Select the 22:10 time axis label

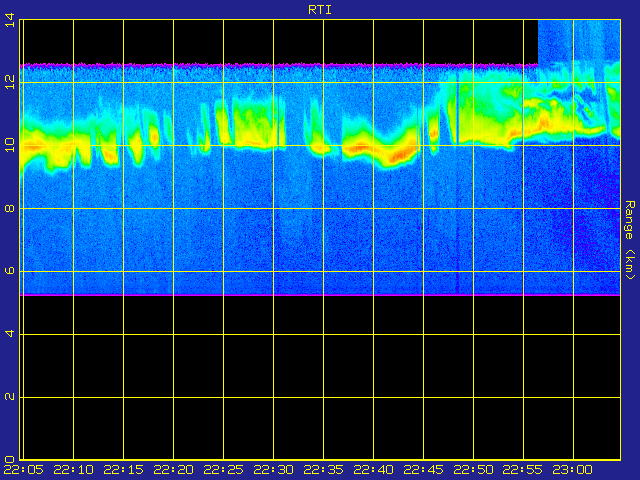click(x=73, y=470)
